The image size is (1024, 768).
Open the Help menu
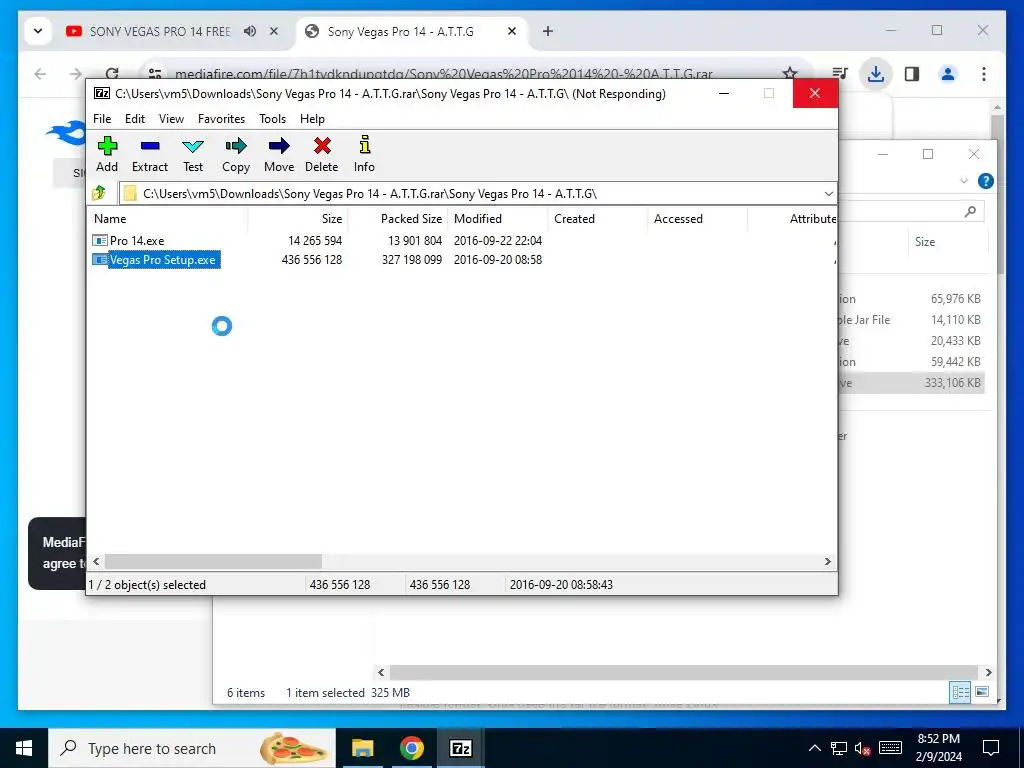coord(312,119)
